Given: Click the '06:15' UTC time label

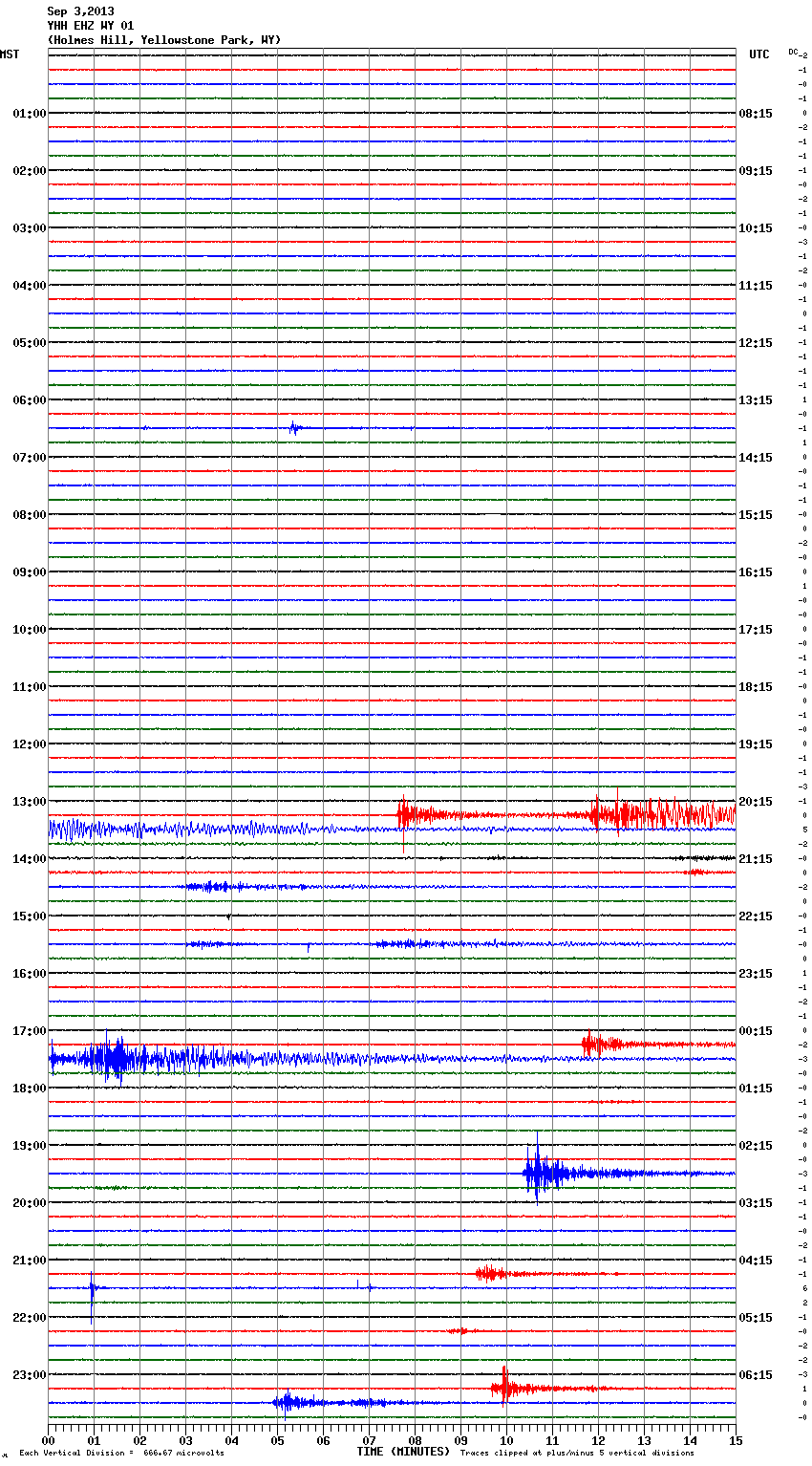Looking at the screenshot, I should pyautogui.click(x=756, y=1375).
